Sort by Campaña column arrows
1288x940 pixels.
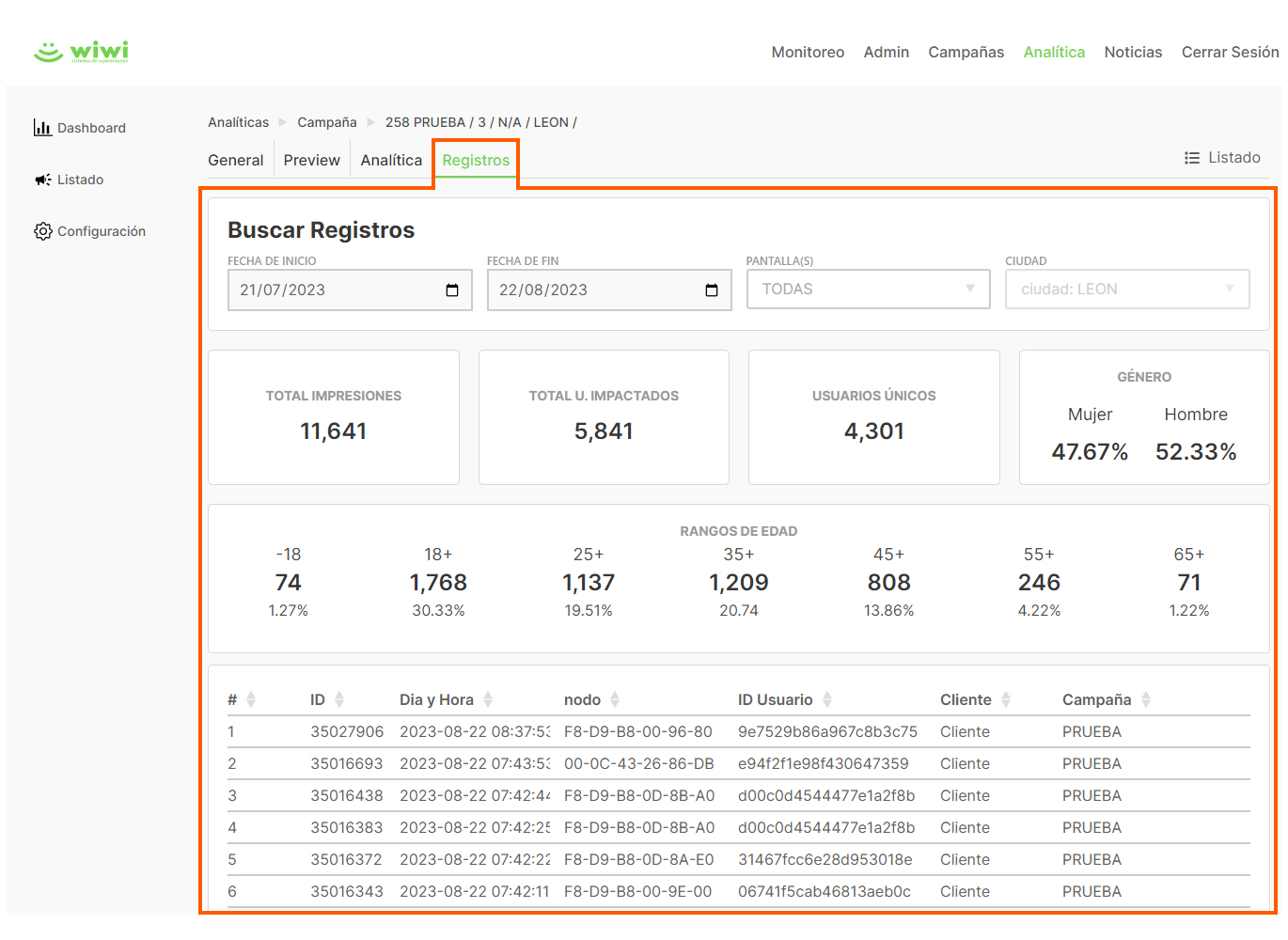(x=1146, y=699)
